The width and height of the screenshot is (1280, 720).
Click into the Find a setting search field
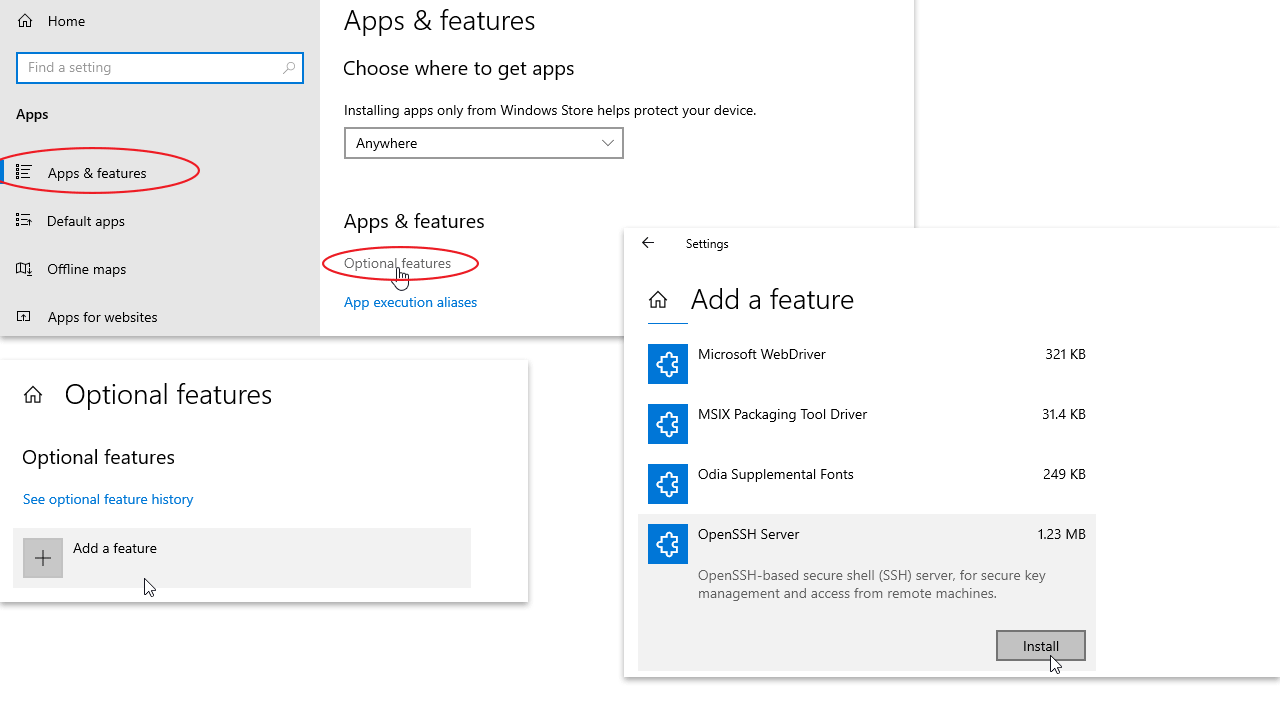150,67
